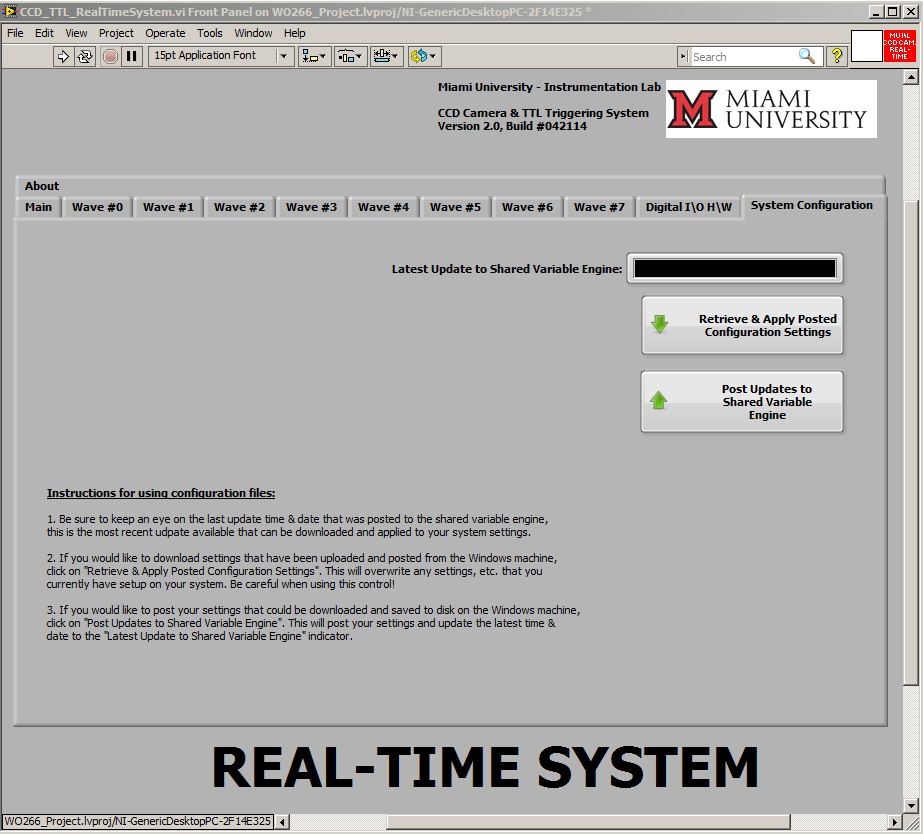
Task: Minimize the LabVIEW front panel window
Action: tap(876, 11)
